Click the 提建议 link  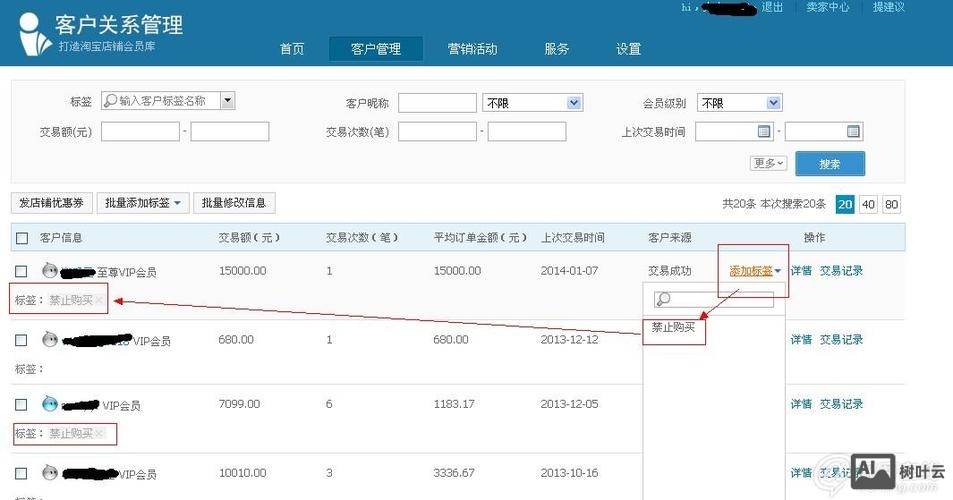889,7
